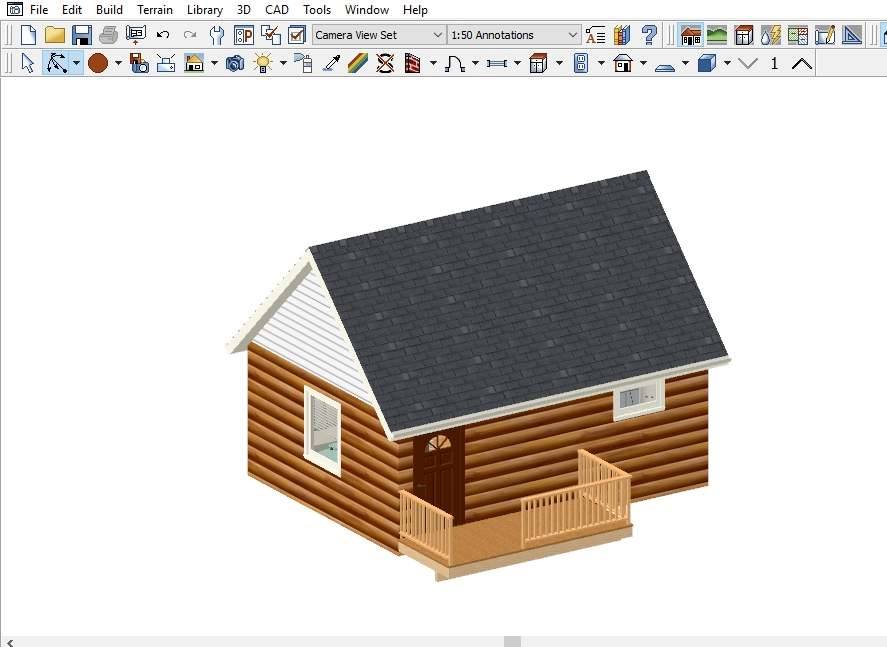Open the 1:50 Annotations dropdown
Screen dimensions: 887x647
coord(514,35)
